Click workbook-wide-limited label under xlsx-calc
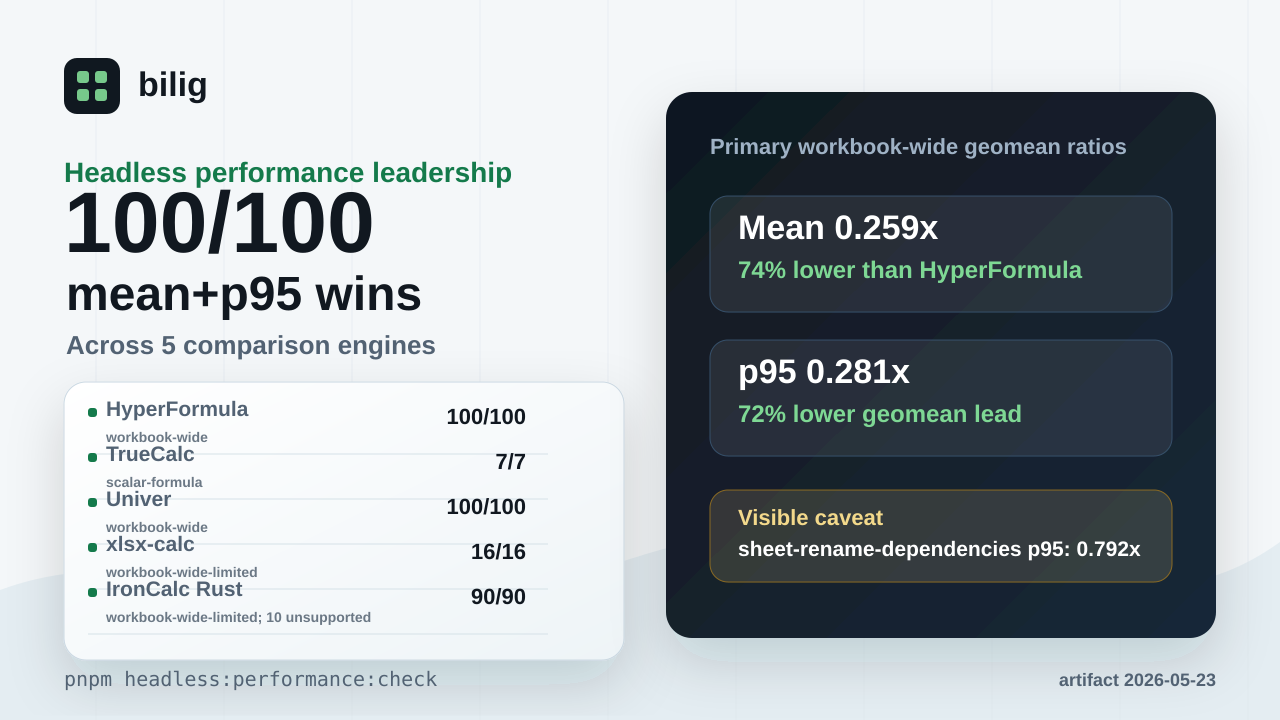1280x720 pixels. click(182, 572)
